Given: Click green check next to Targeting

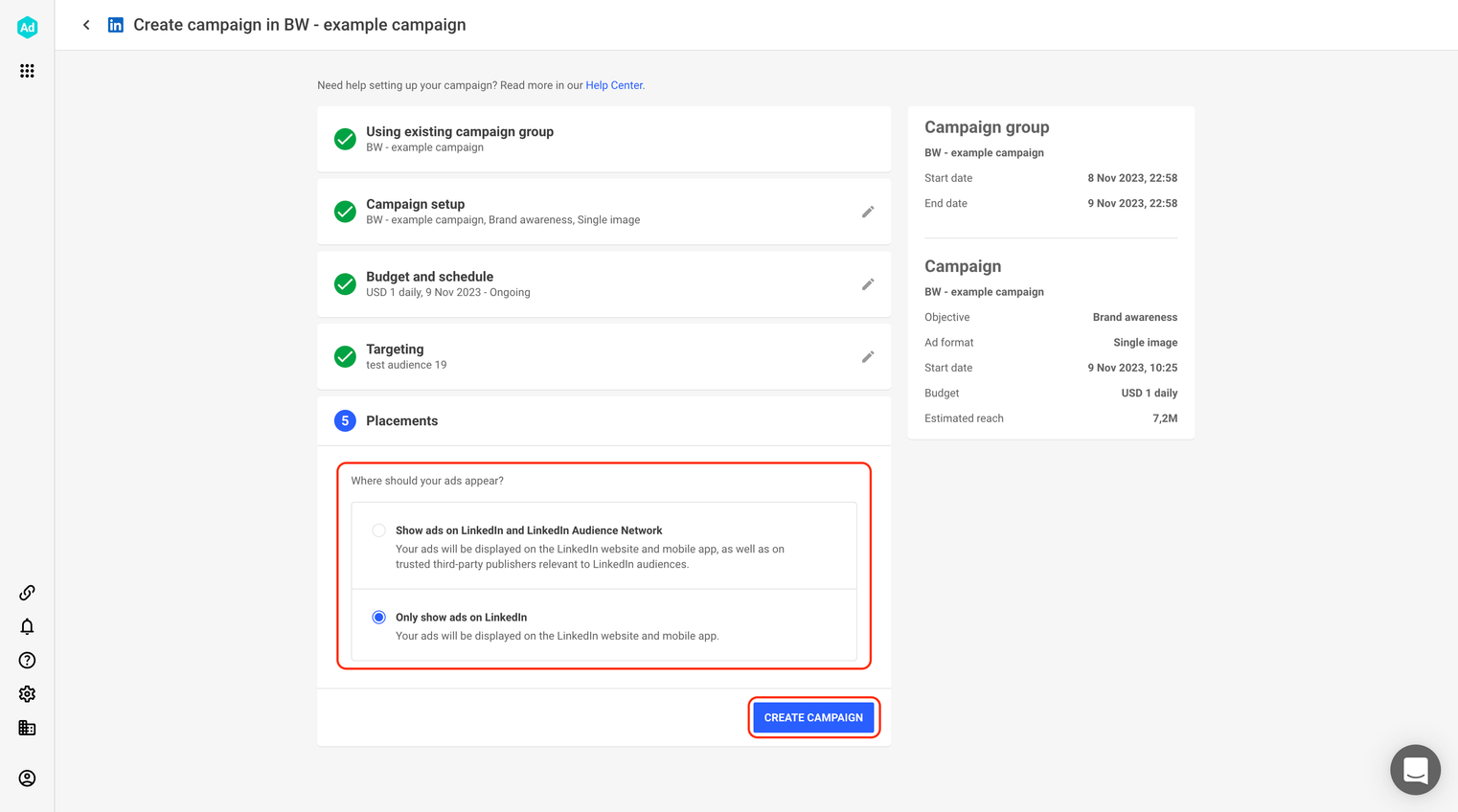Looking at the screenshot, I should (x=345, y=357).
